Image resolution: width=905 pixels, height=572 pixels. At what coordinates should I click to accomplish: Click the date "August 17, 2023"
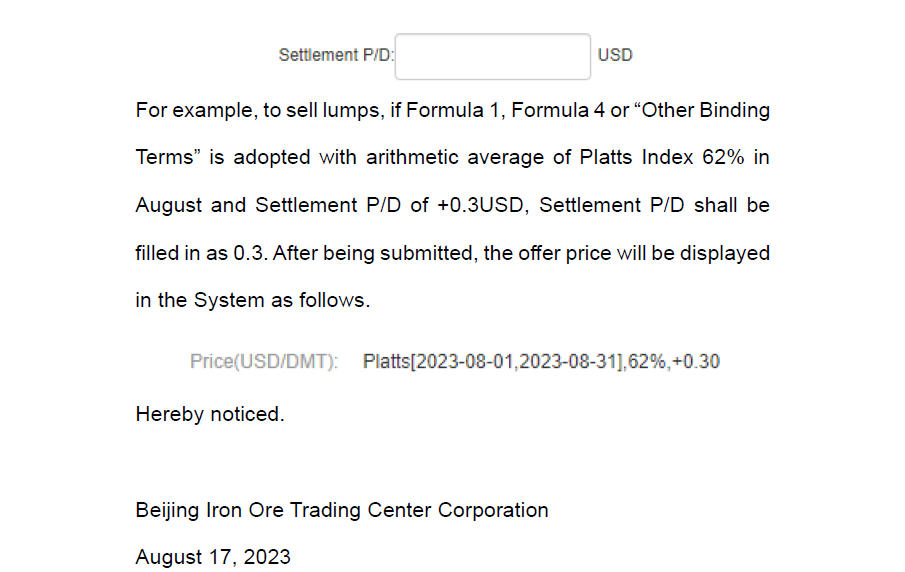[213, 557]
